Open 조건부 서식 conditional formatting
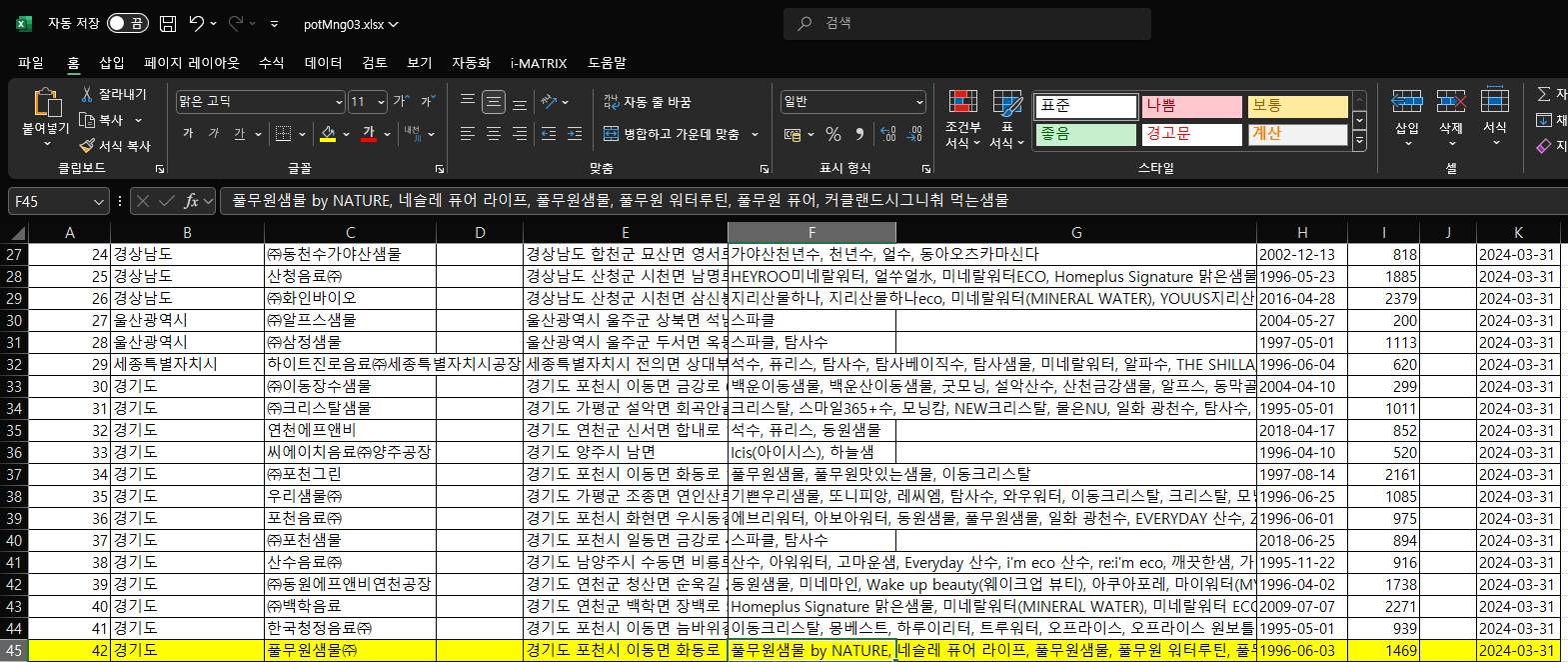Viewport: 1568px width, 662px height. (x=962, y=120)
